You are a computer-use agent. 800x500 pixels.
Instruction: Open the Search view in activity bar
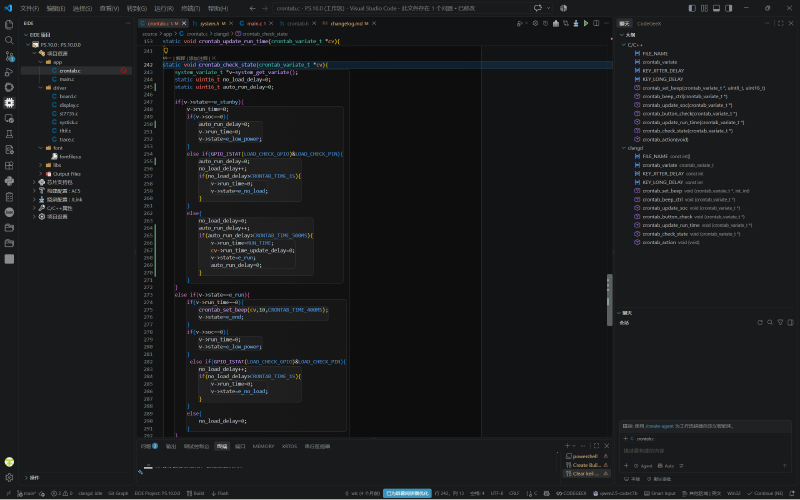tap(9, 40)
